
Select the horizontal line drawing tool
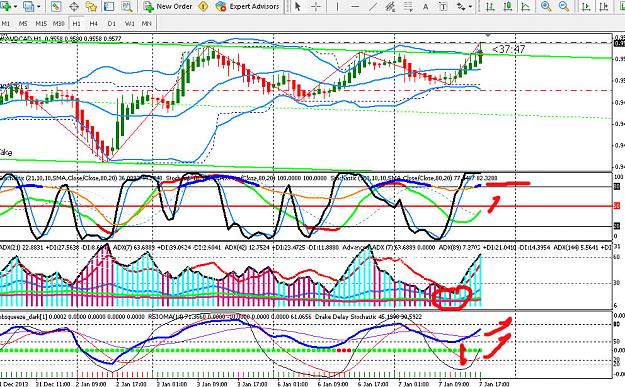click(355, 6)
